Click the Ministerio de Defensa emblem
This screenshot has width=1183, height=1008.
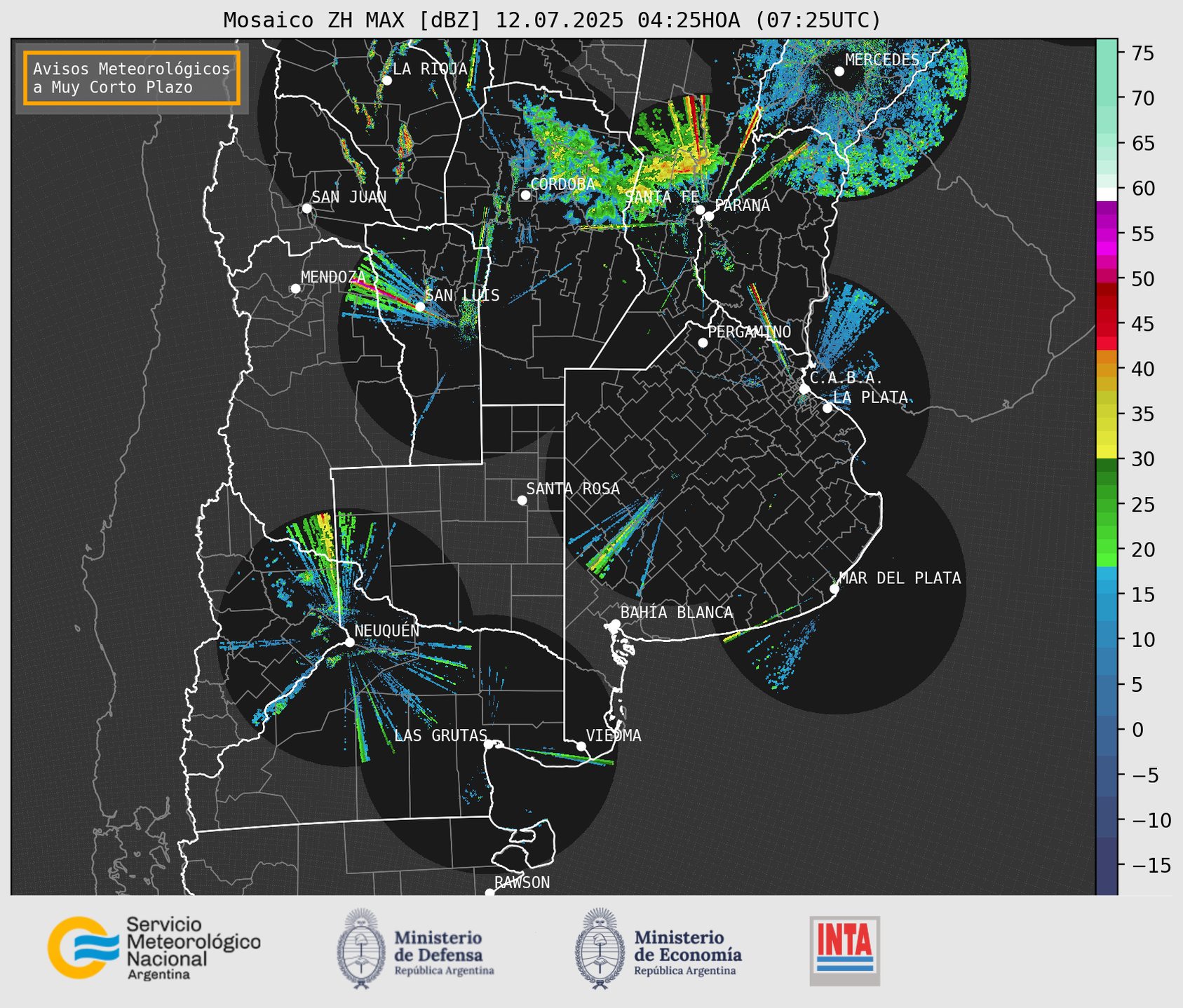[362, 948]
